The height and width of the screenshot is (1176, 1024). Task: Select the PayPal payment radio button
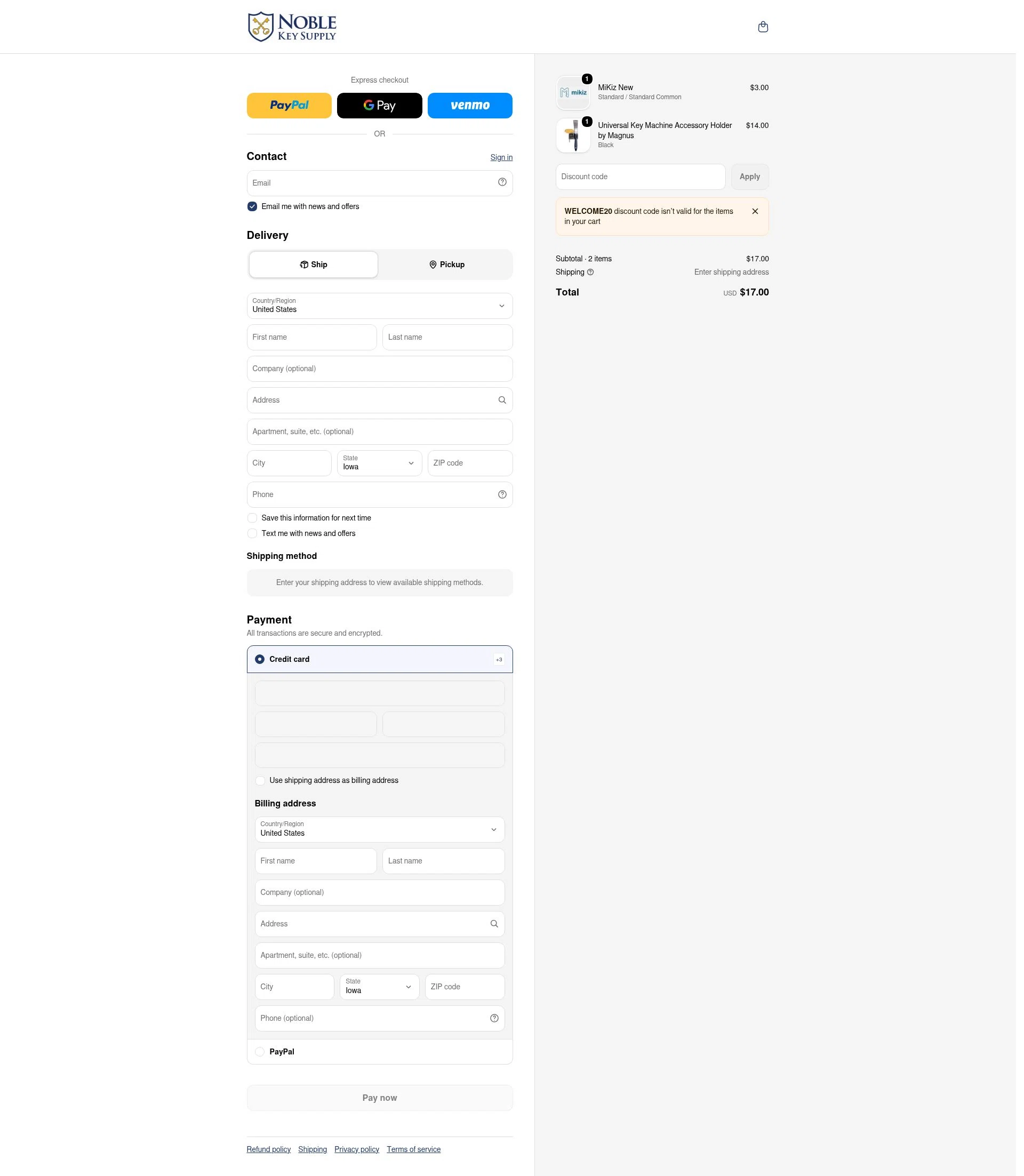[262, 1059]
